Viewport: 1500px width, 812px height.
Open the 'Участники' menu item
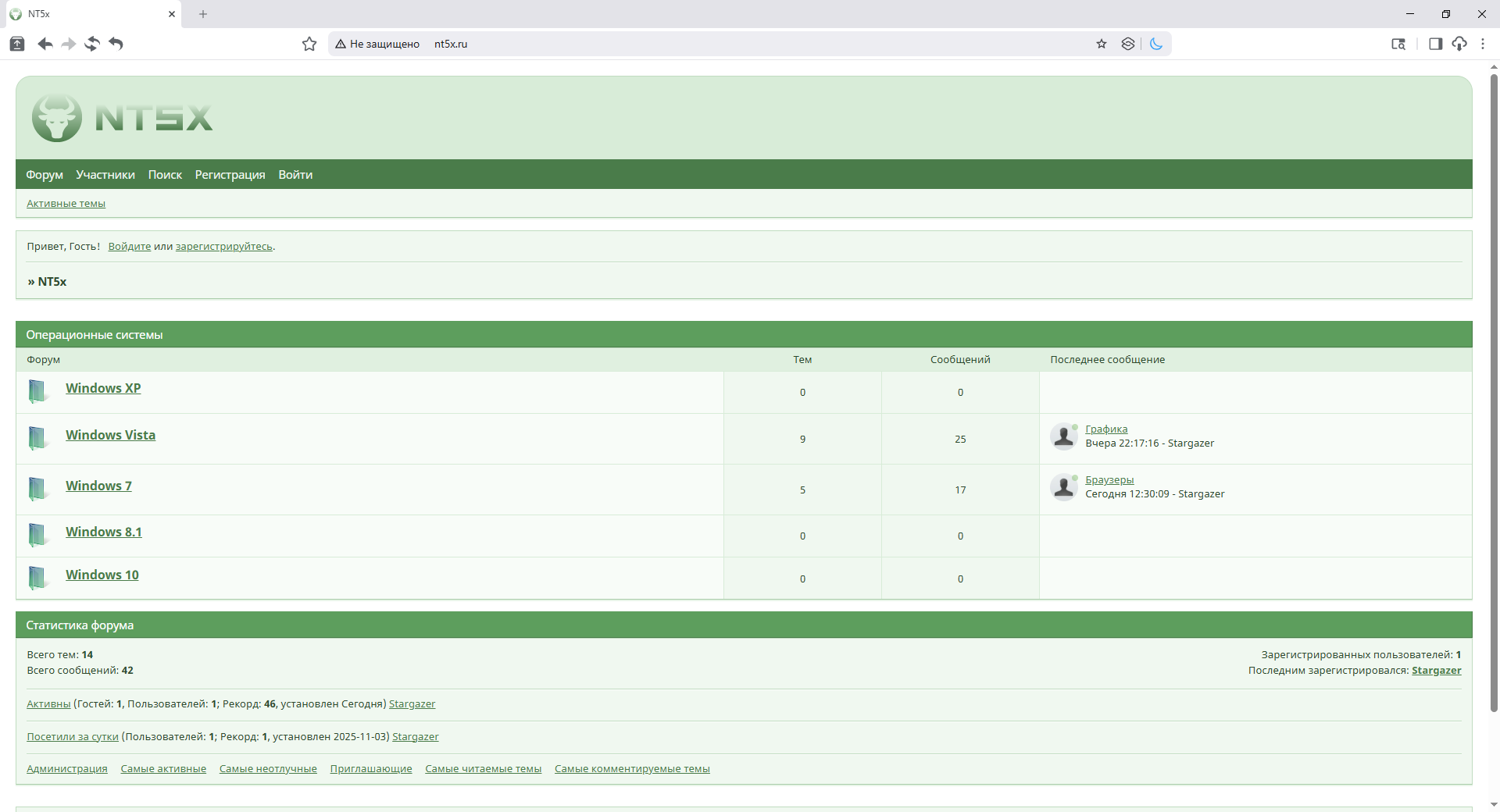pyautogui.click(x=105, y=175)
